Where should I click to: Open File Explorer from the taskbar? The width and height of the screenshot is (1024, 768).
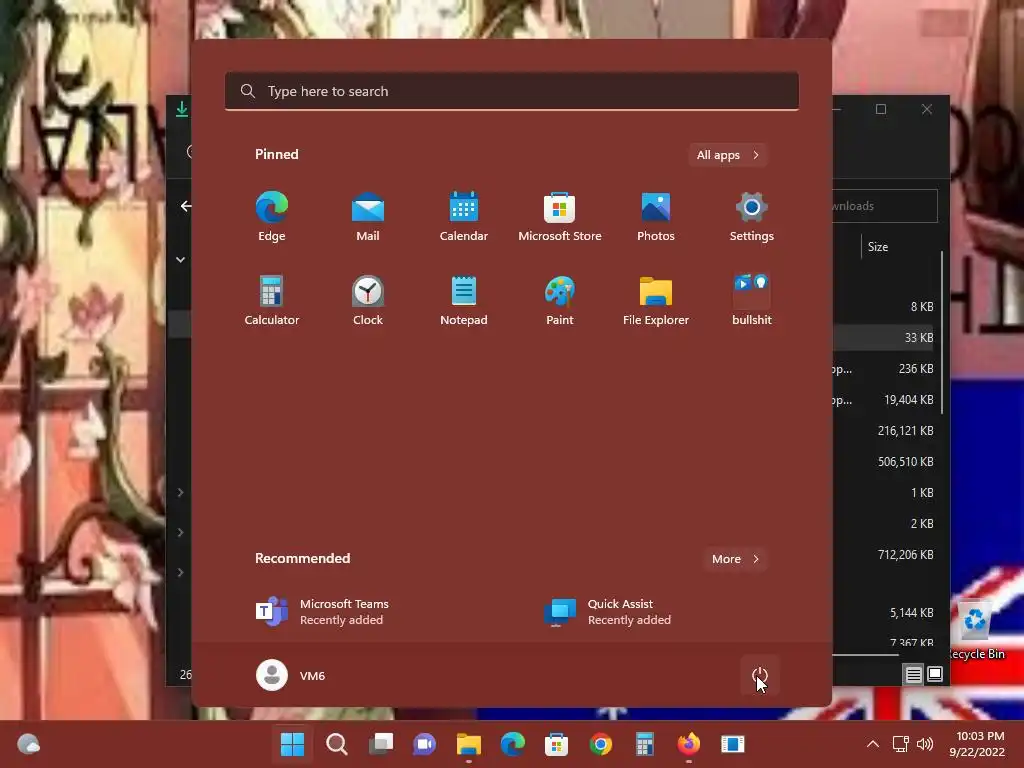469,744
